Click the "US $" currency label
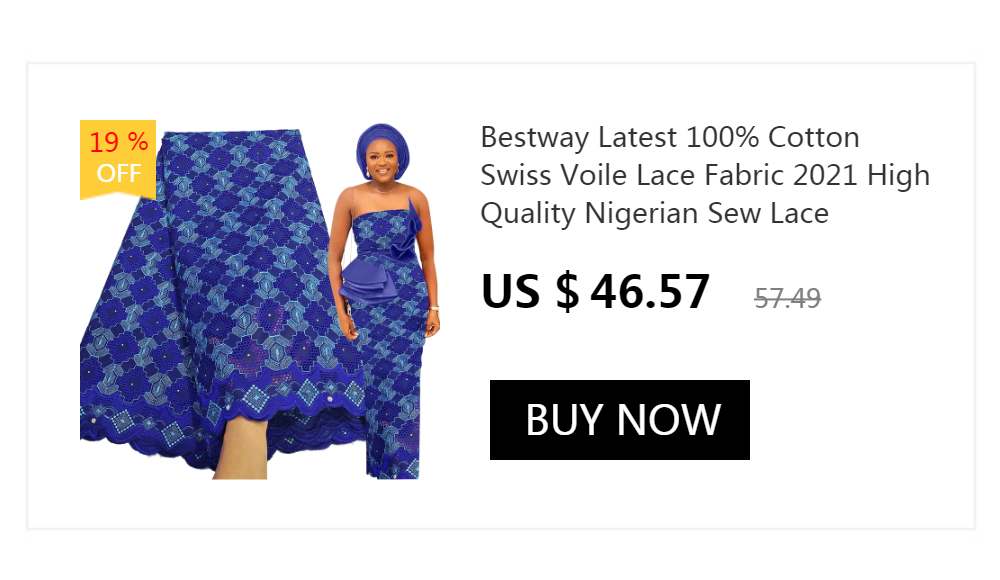Image resolution: width=1000 pixels, height=580 pixels. [x=529, y=292]
